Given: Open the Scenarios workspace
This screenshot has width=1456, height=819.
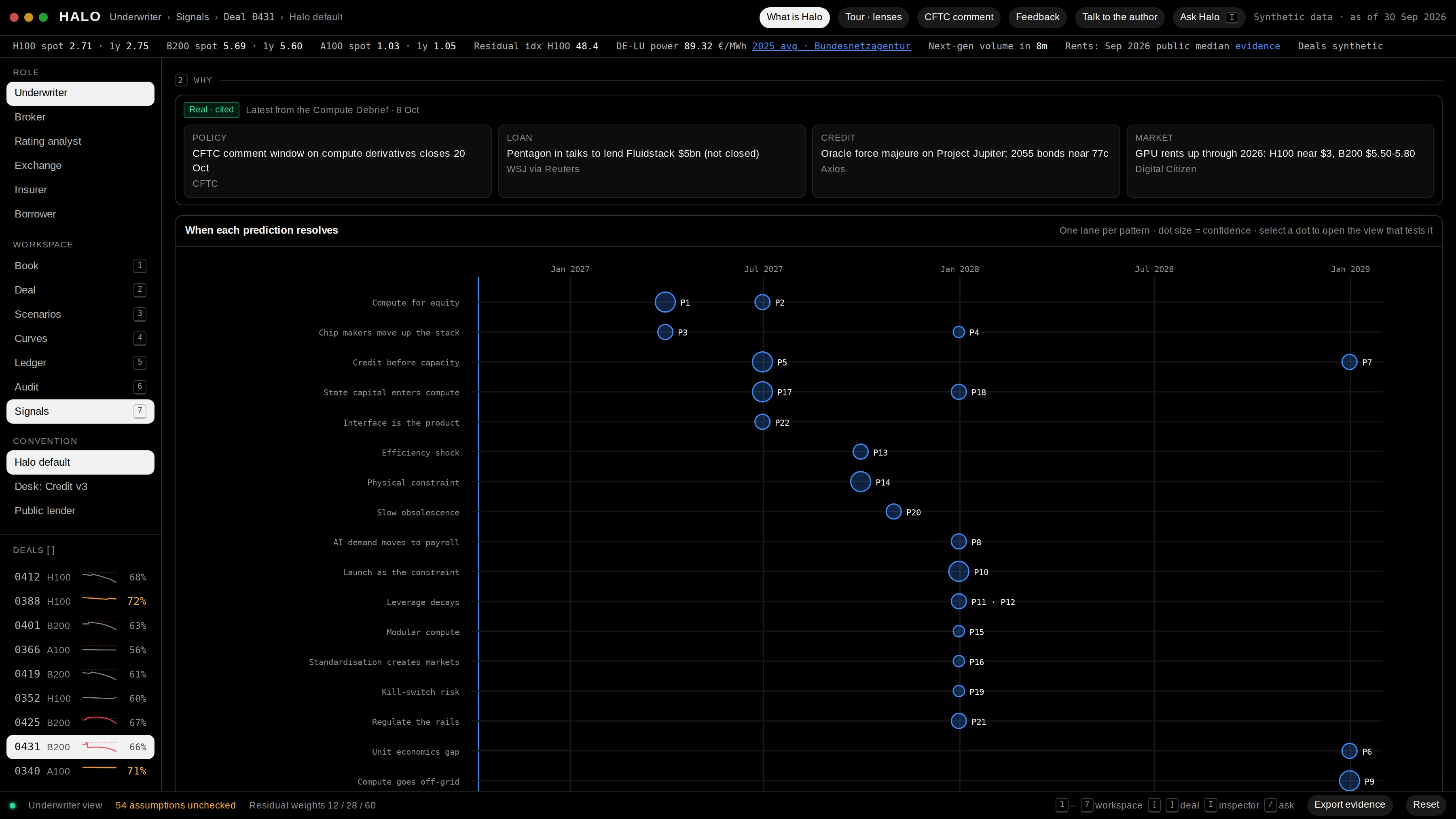Looking at the screenshot, I should coord(80,314).
